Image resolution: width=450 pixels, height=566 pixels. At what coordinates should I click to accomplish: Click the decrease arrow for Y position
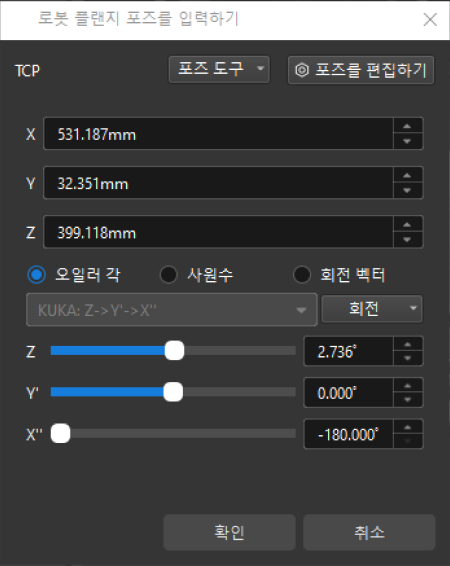407,190
